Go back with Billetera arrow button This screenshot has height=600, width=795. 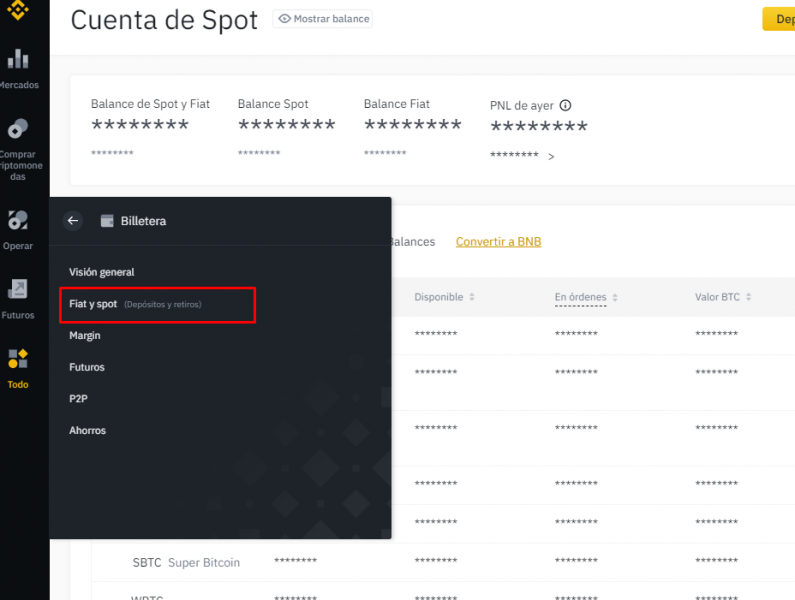pyautogui.click(x=73, y=221)
